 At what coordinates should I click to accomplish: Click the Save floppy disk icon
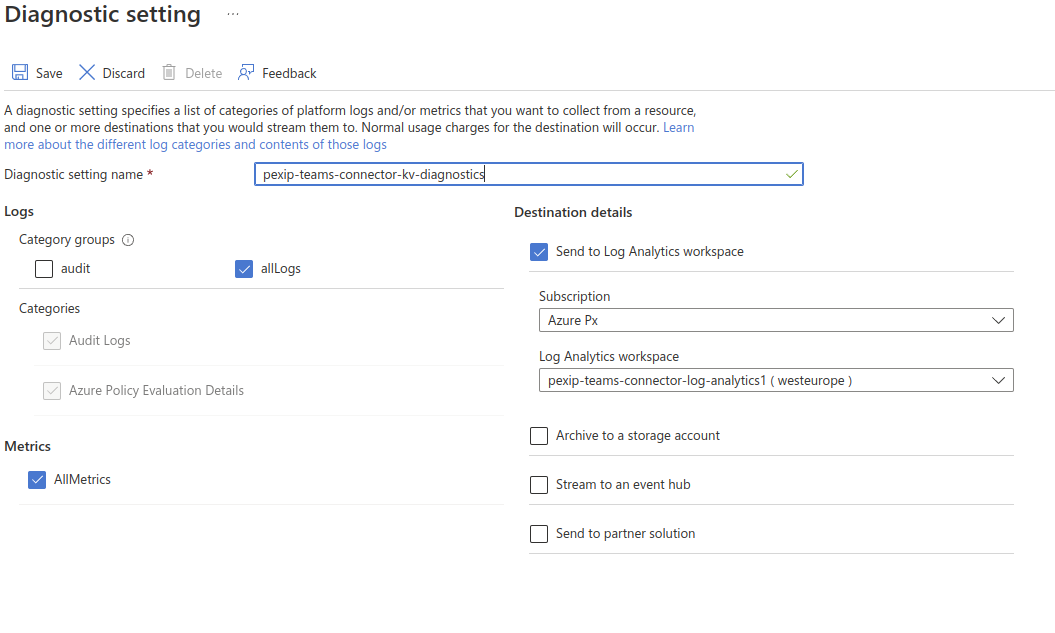19,73
